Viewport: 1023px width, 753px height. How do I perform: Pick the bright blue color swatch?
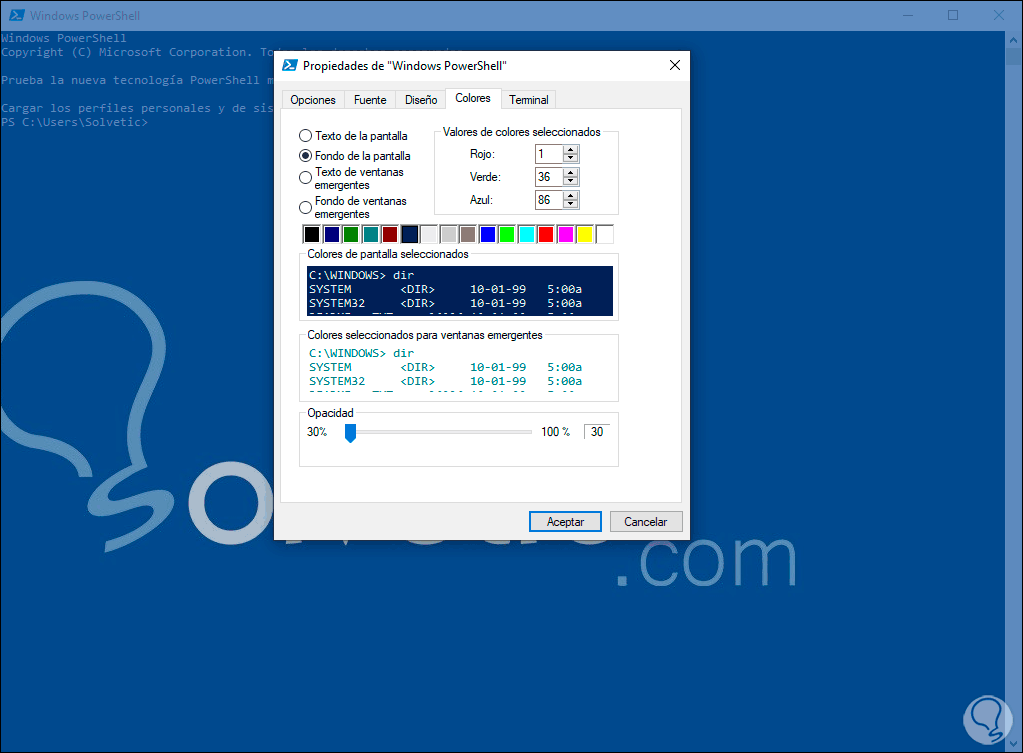point(487,234)
